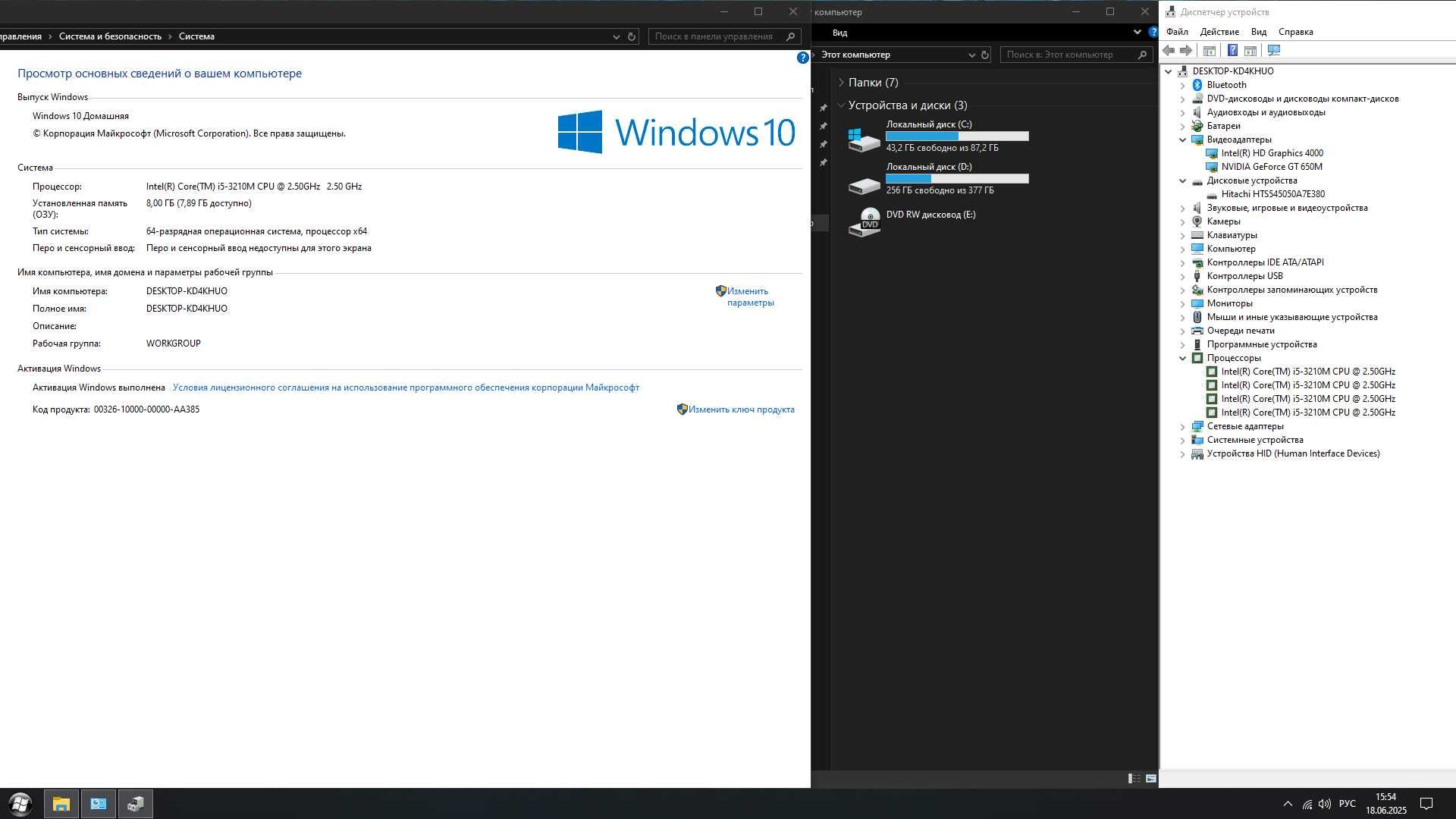Expand the Системные устройства node
Screen dimensions: 1456x819
1182,440
